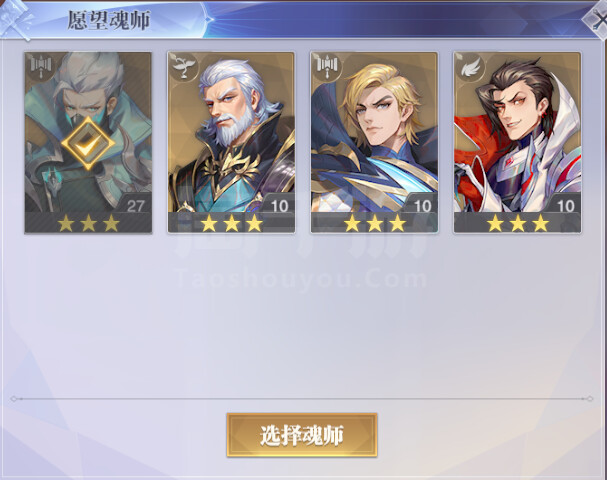Click the level 27 badge
The height and width of the screenshot is (480, 607).
click(135, 206)
